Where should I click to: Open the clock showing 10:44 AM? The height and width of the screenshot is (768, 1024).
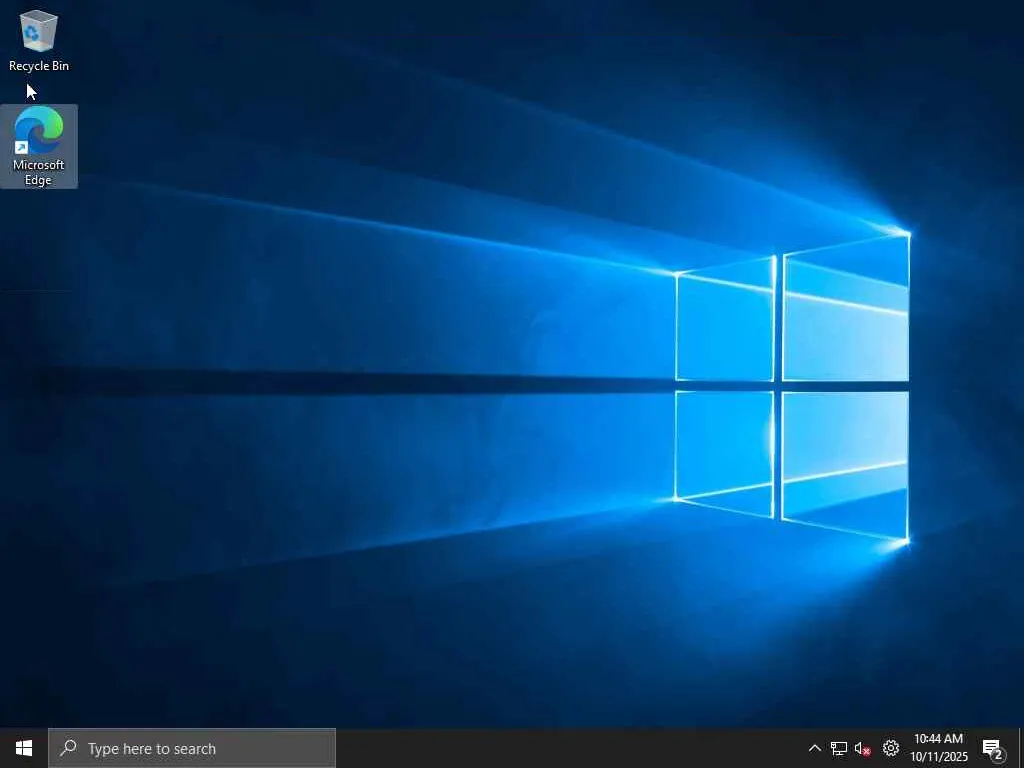pos(938,748)
